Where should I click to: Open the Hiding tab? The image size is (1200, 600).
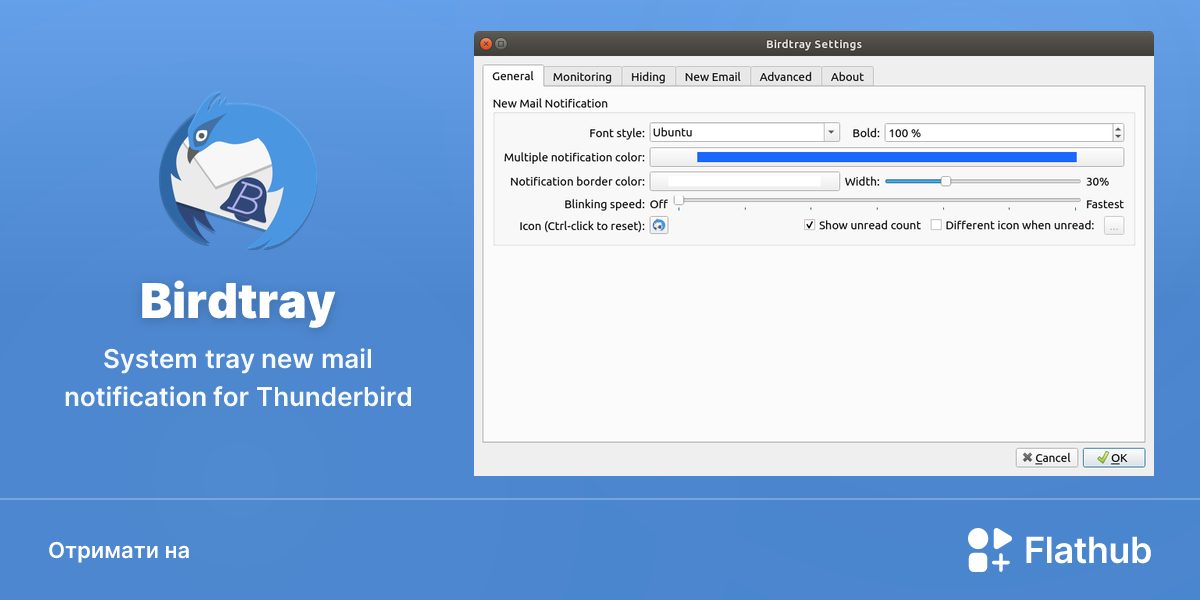coord(648,77)
